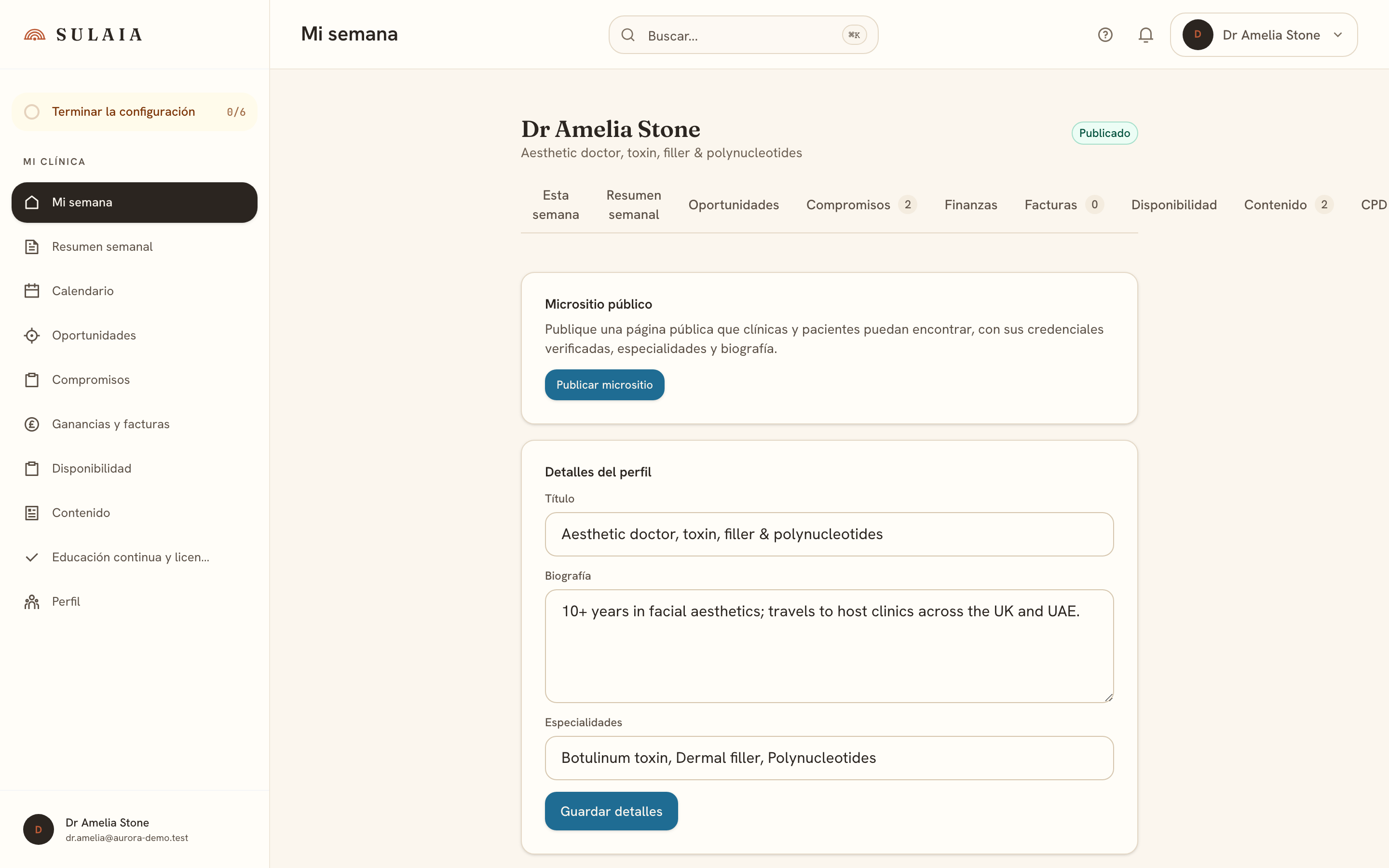
Task: Open the Contenido tab
Action: coord(1289,205)
